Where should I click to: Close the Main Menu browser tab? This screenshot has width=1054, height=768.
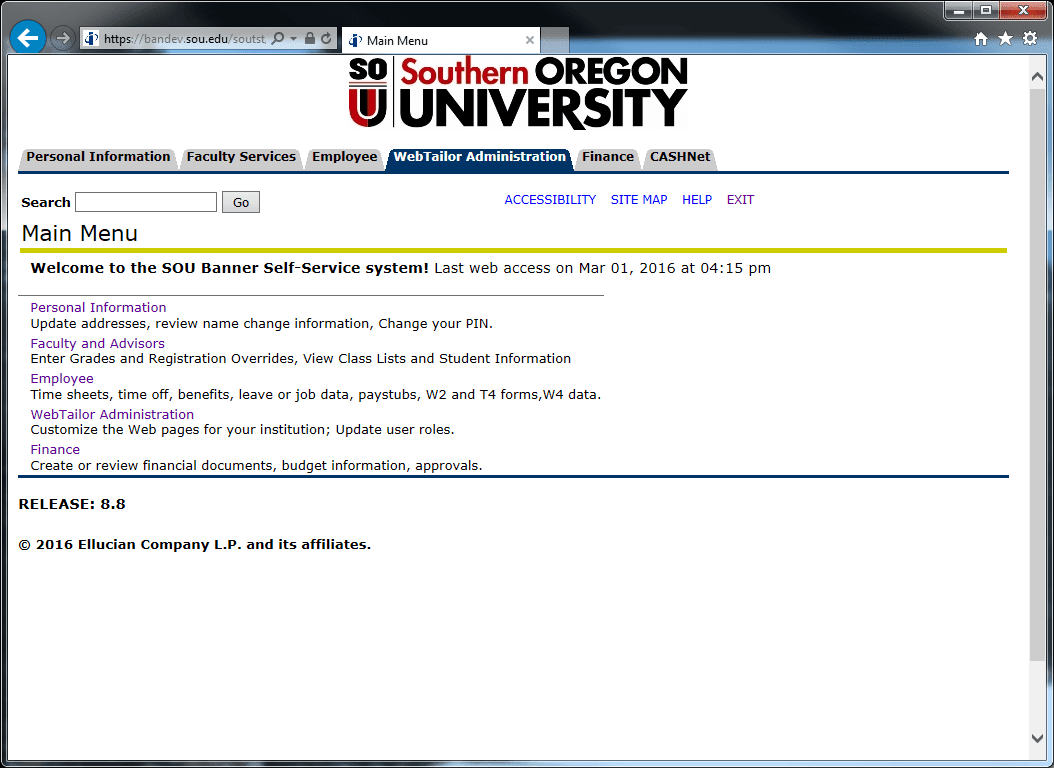point(530,41)
